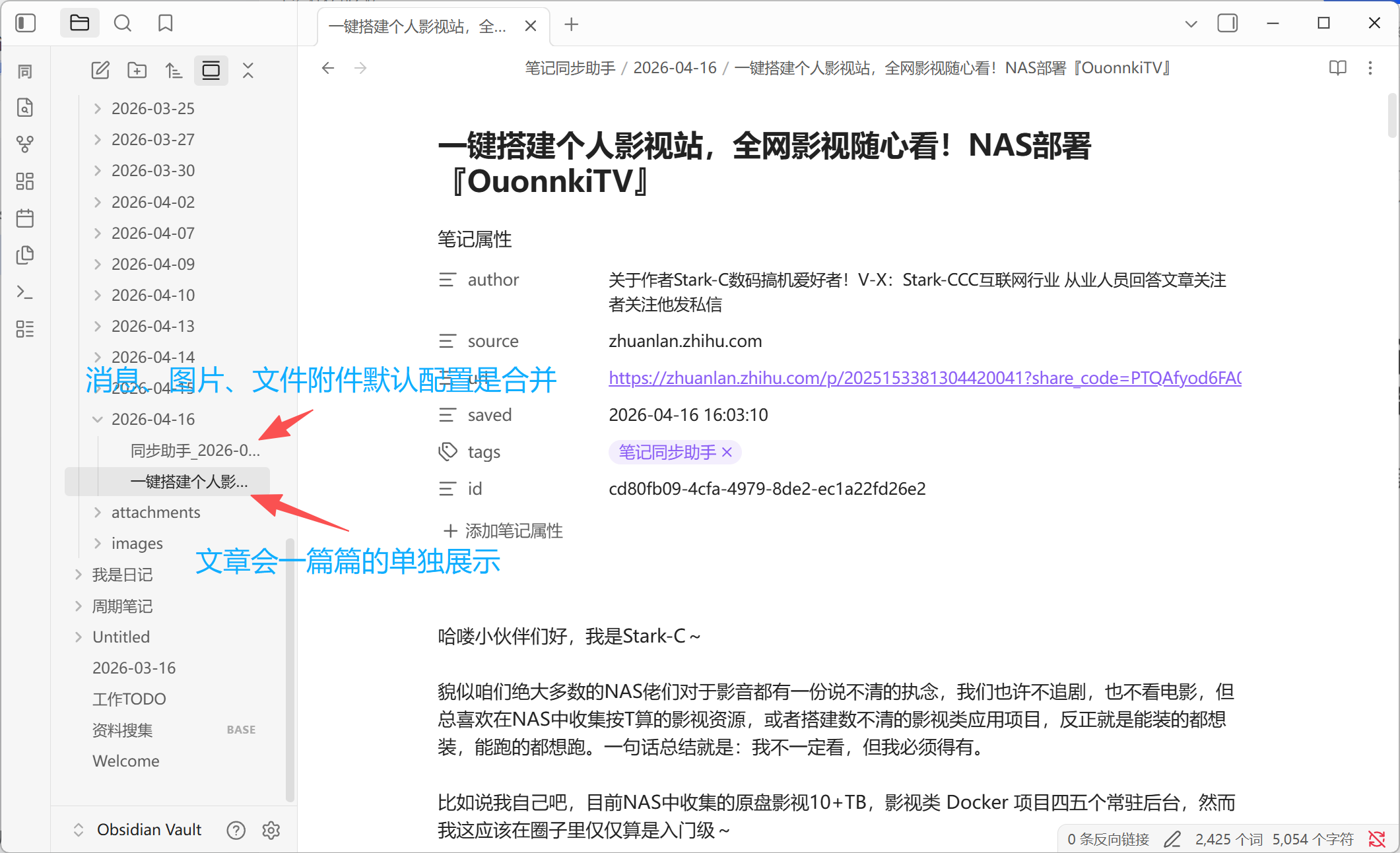Click the bases ribbon icon at bottom
The height and width of the screenshot is (853, 1400).
point(25,329)
